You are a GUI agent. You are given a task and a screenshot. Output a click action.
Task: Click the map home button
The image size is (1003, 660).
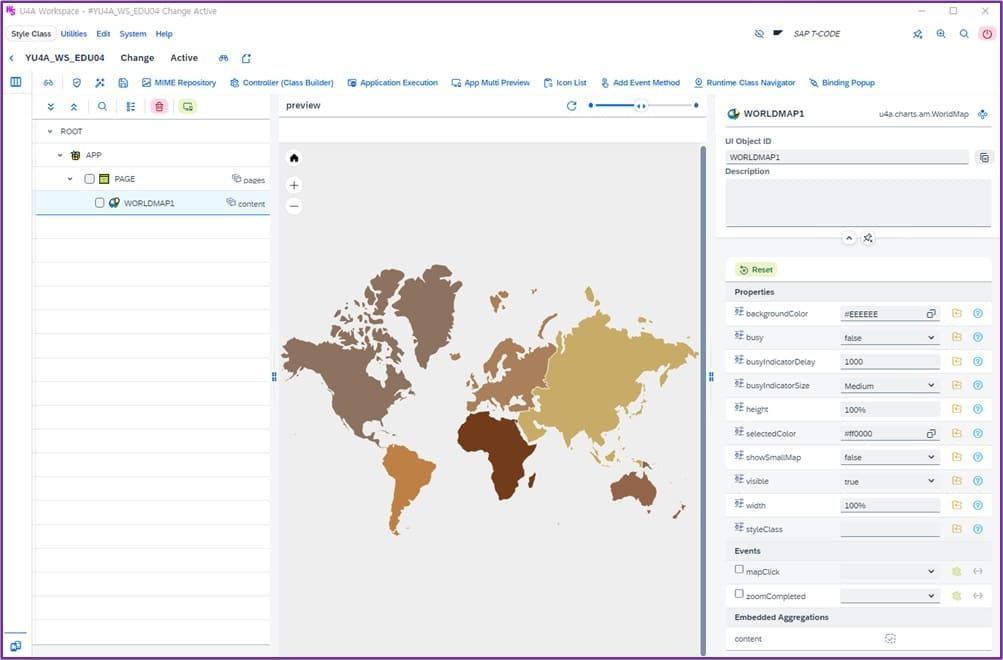[294, 158]
